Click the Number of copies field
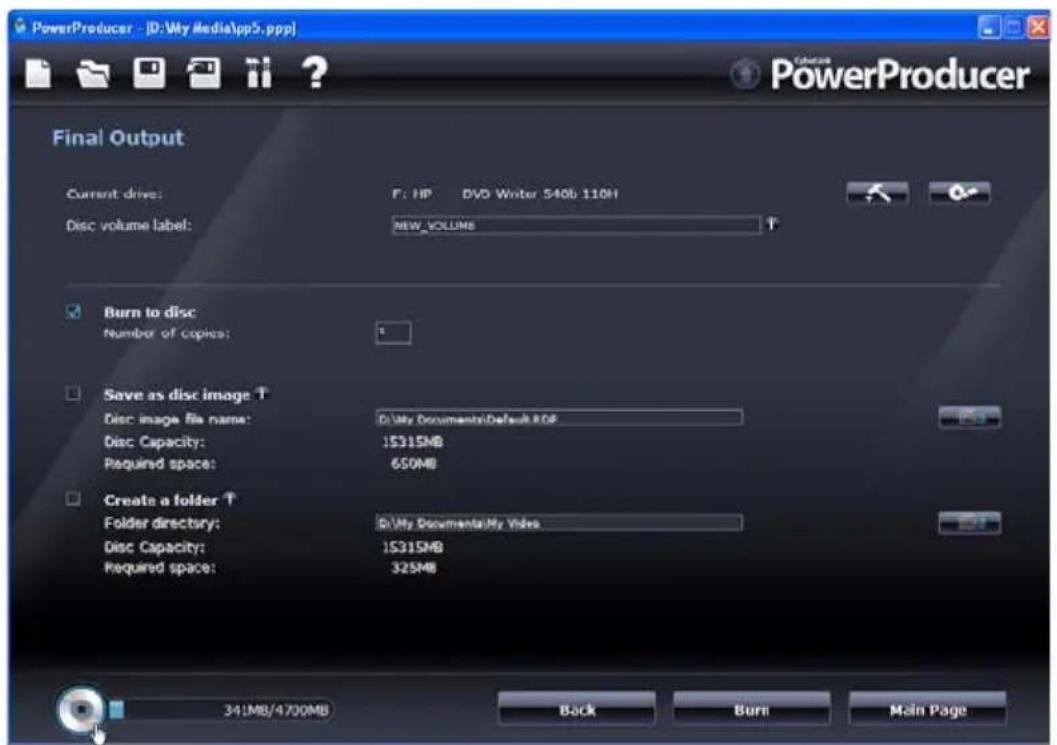1057x745 pixels. coord(393,332)
